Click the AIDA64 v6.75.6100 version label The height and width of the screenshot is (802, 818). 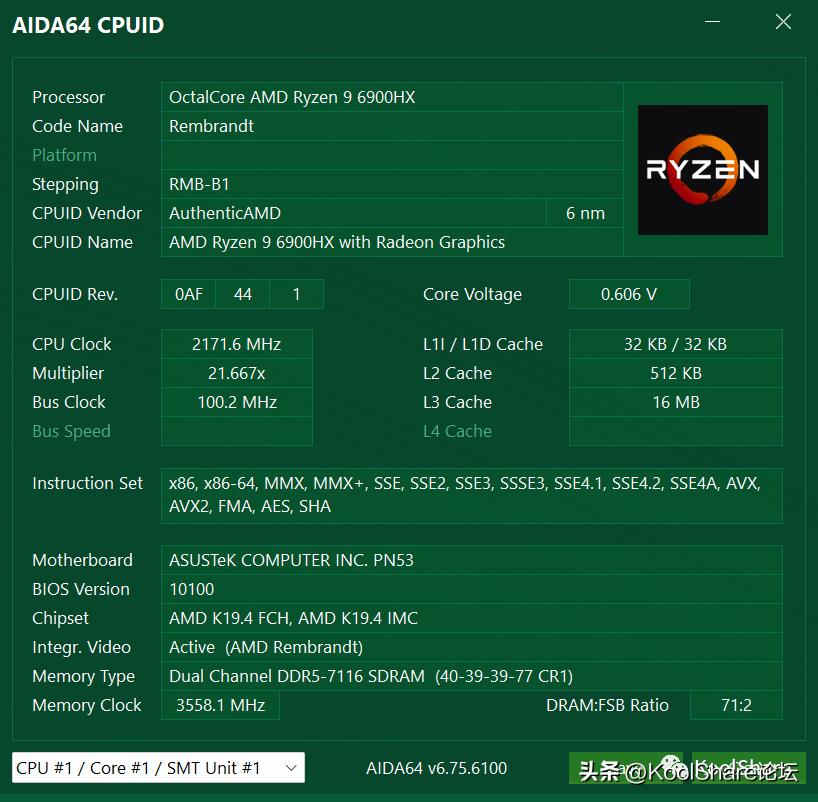pos(437,768)
